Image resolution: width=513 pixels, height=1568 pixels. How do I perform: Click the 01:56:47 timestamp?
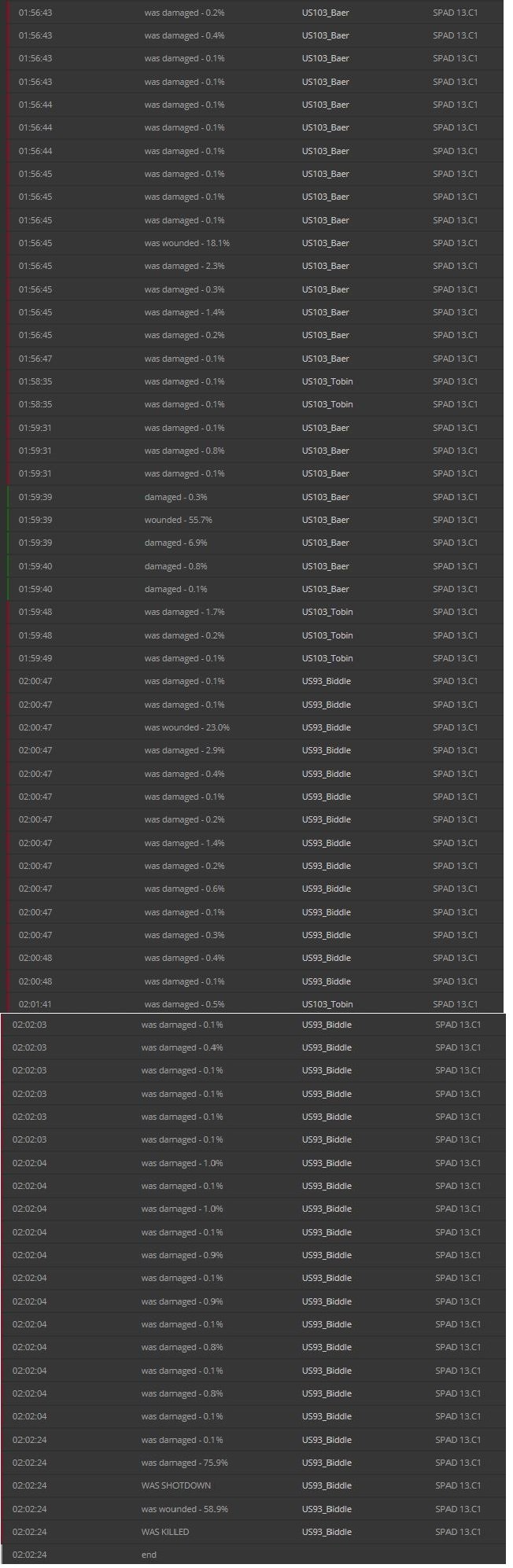[x=35, y=359]
